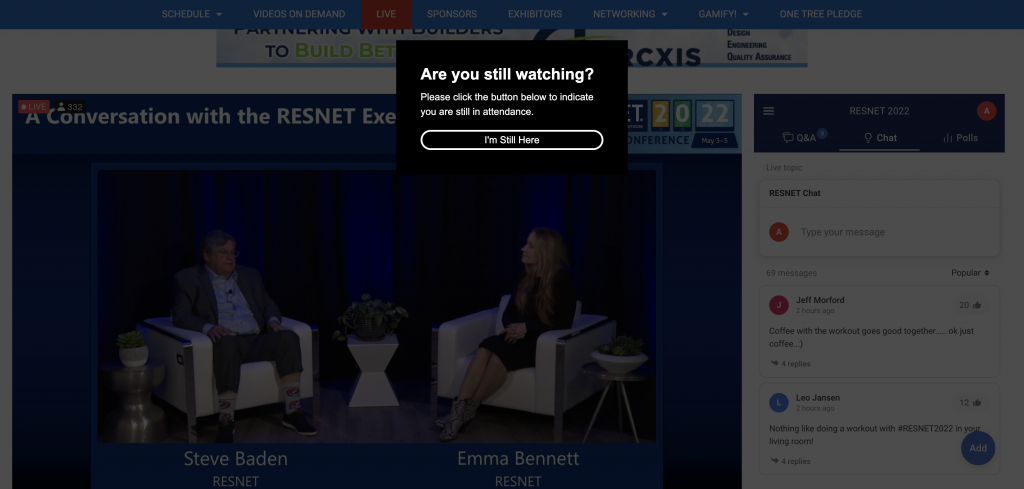Open the Popular sort dropdown
Screen dimensions: 1024x489
coord(970,273)
